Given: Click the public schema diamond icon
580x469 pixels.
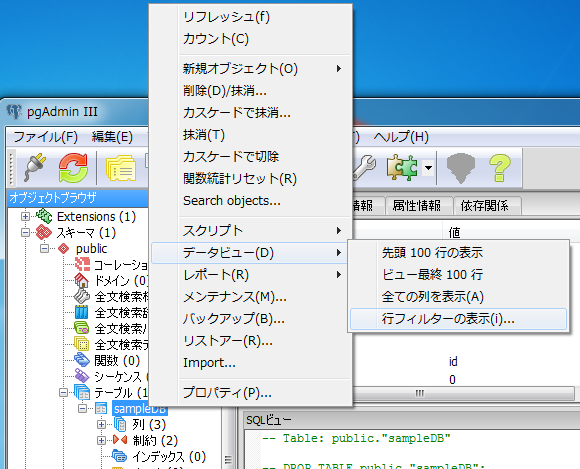Looking at the screenshot, I should [x=64, y=249].
